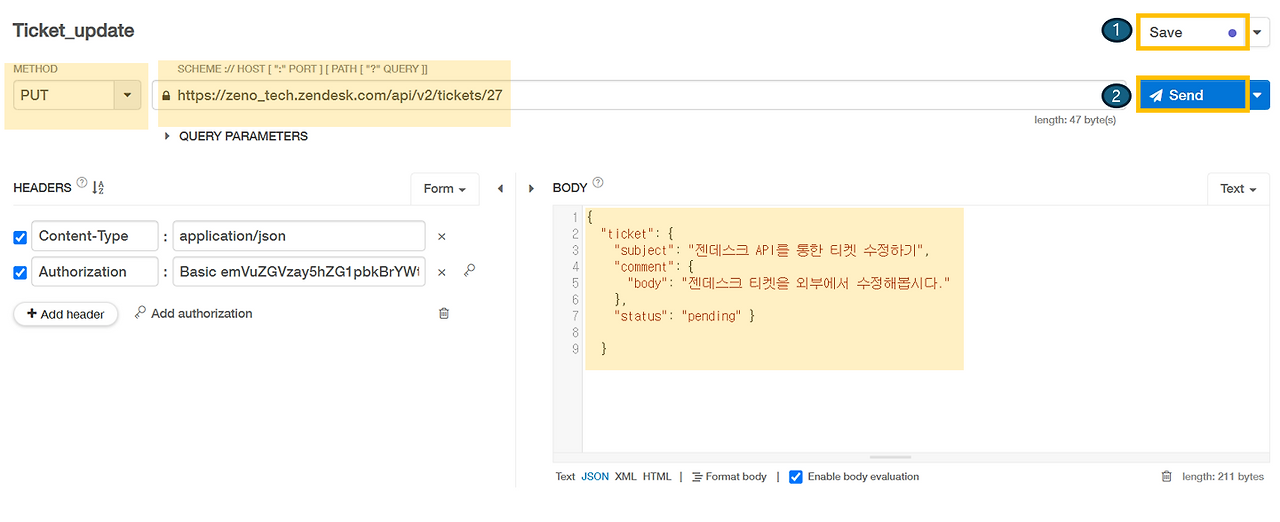Click Add header button
Image resolution: width=1280 pixels, height=522 pixels.
click(66, 314)
